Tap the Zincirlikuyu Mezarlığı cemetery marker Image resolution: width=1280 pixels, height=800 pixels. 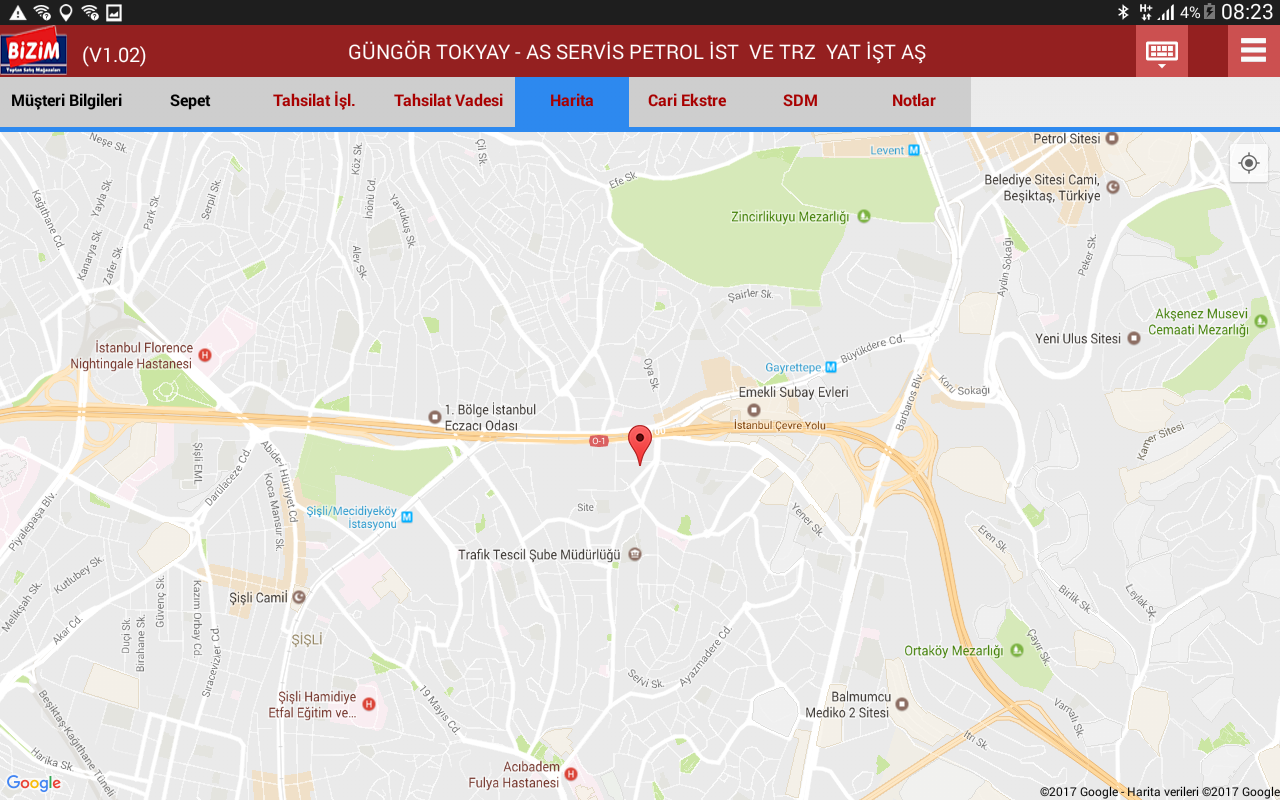[x=864, y=216]
